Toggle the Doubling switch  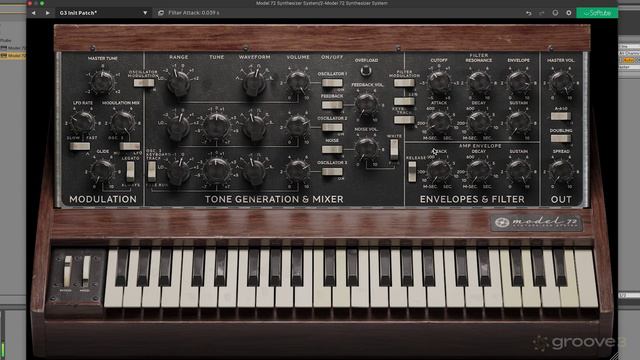point(560,138)
